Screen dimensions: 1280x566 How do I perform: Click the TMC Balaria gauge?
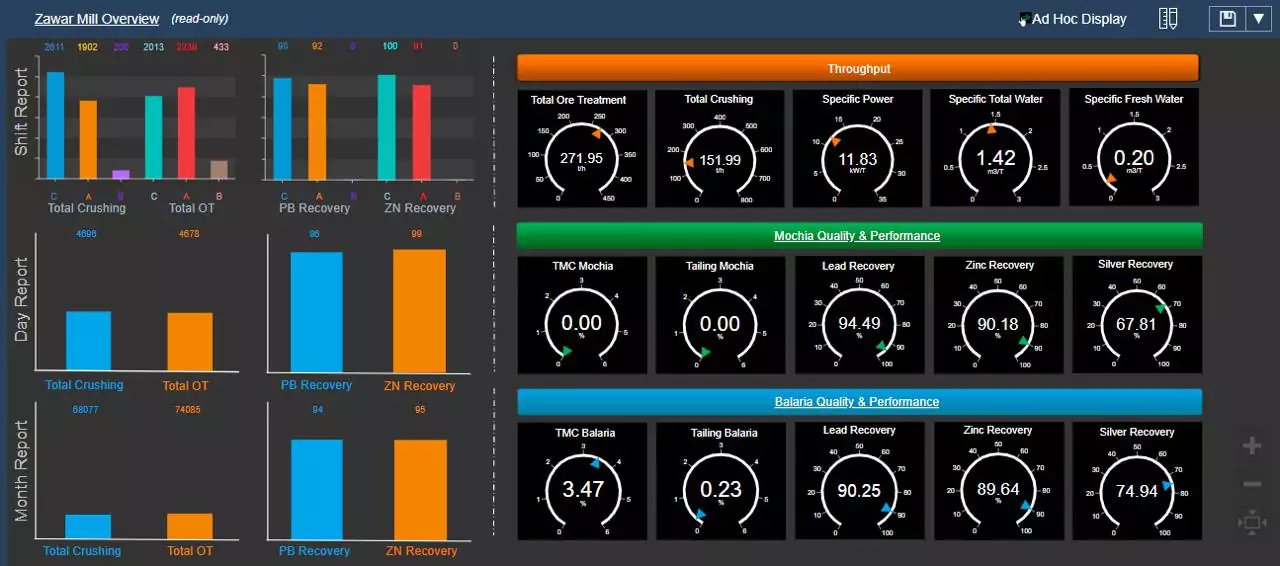582,482
